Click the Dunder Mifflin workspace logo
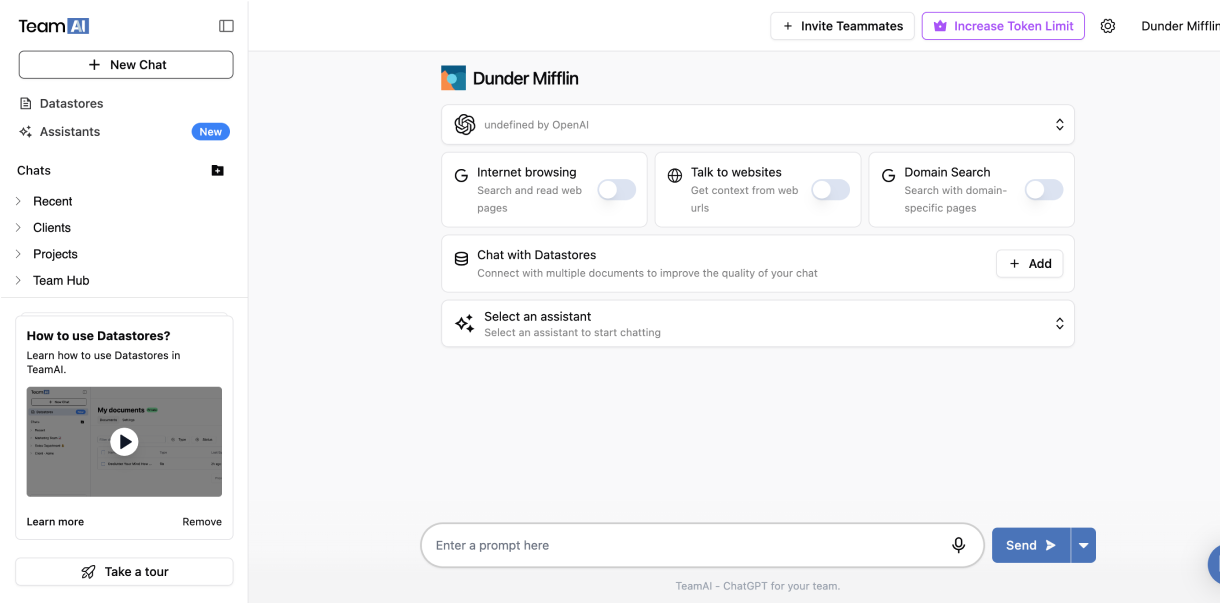 tap(452, 76)
